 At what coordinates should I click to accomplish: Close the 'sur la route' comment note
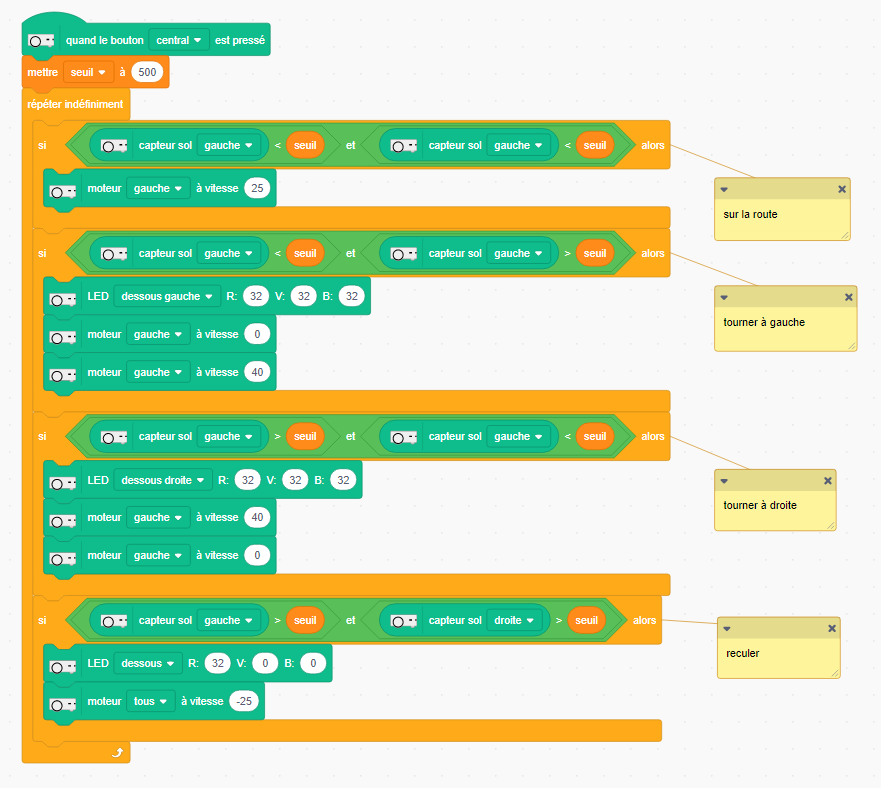click(x=841, y=189)
